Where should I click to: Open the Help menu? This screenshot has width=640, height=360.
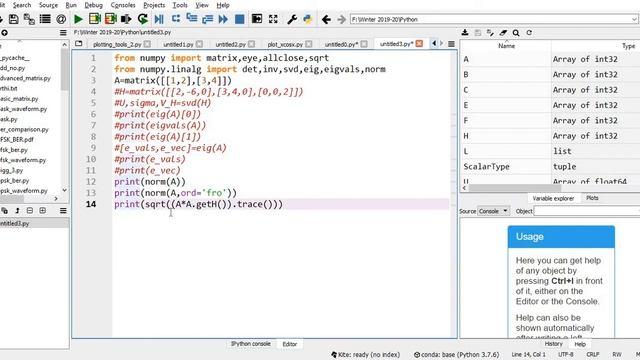coord(223,5)
